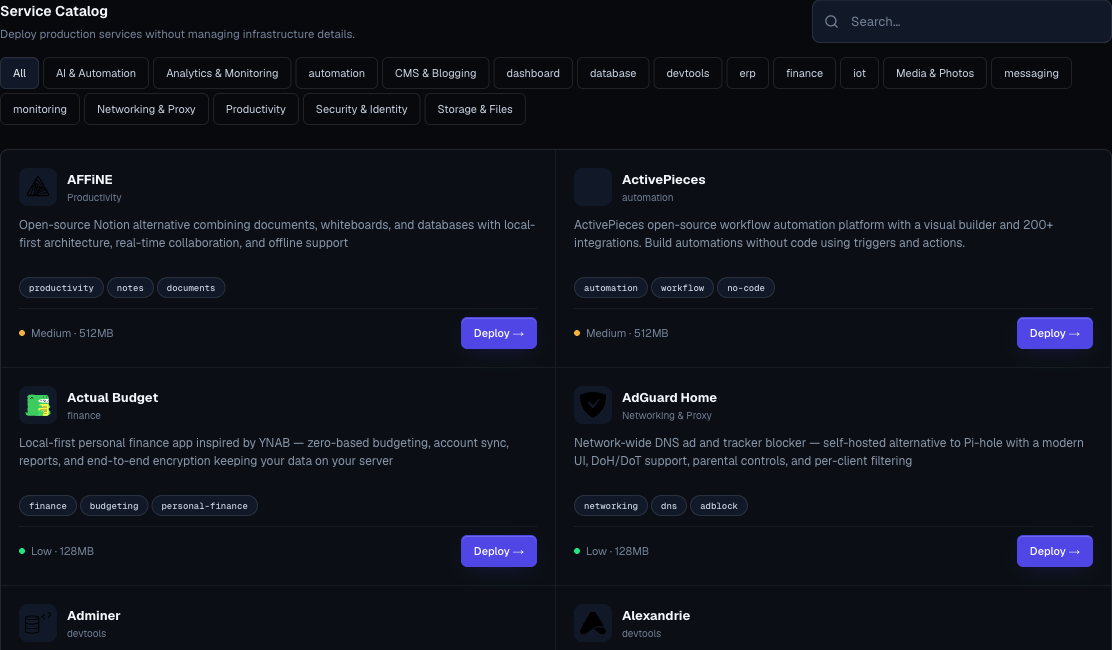1112x650 pixels.
Task: Click the finance tag on Actual Budget
Action: click(48, 505)
